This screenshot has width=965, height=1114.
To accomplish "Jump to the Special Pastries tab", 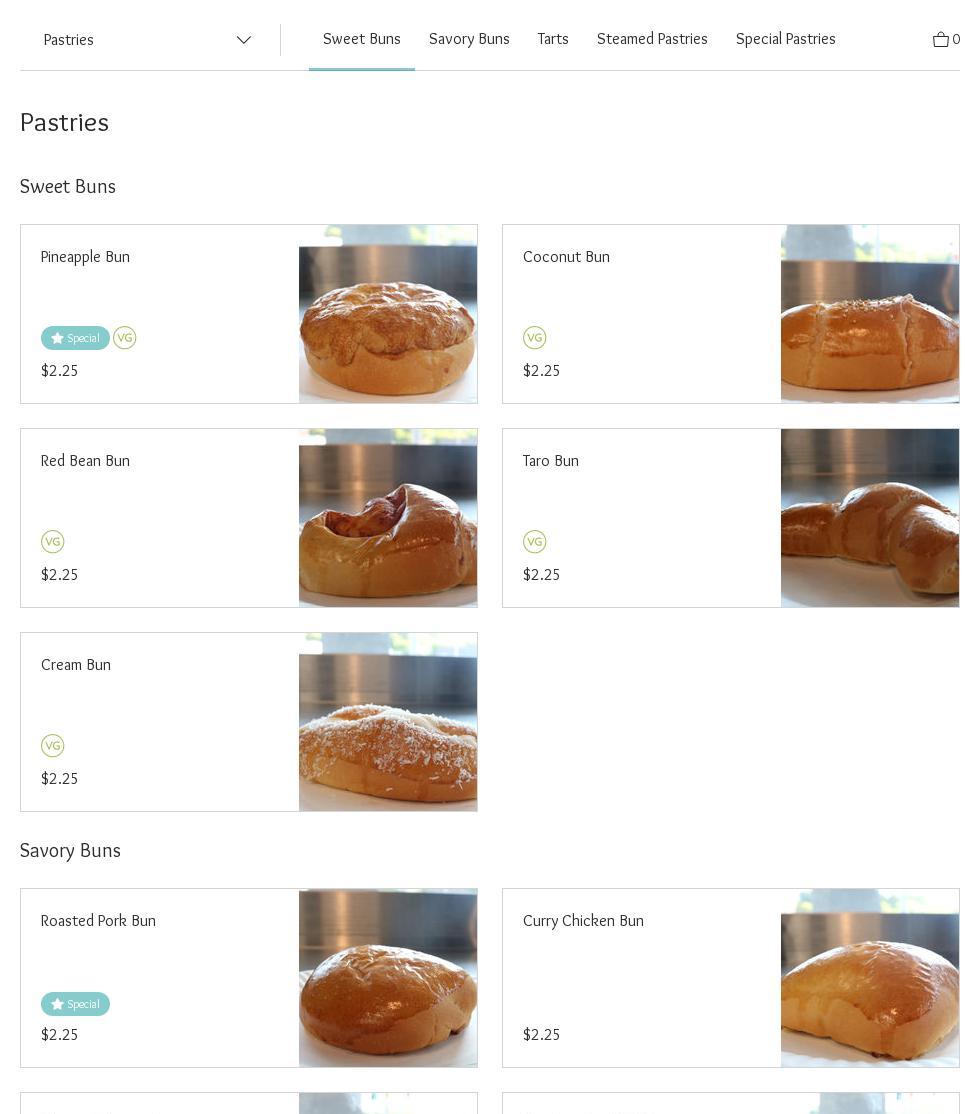I will 786,39.
